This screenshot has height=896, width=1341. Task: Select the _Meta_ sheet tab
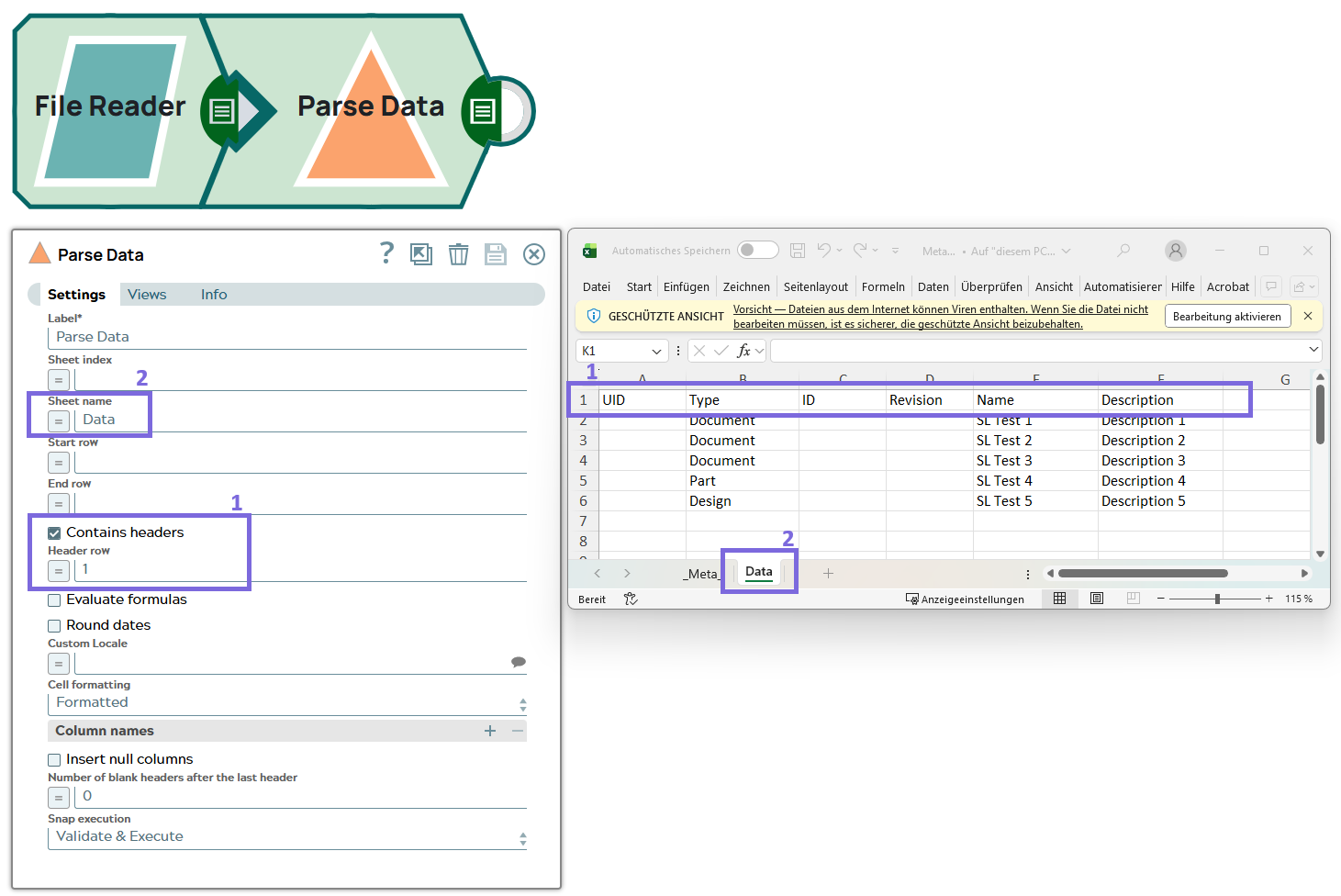pos(701,574)
